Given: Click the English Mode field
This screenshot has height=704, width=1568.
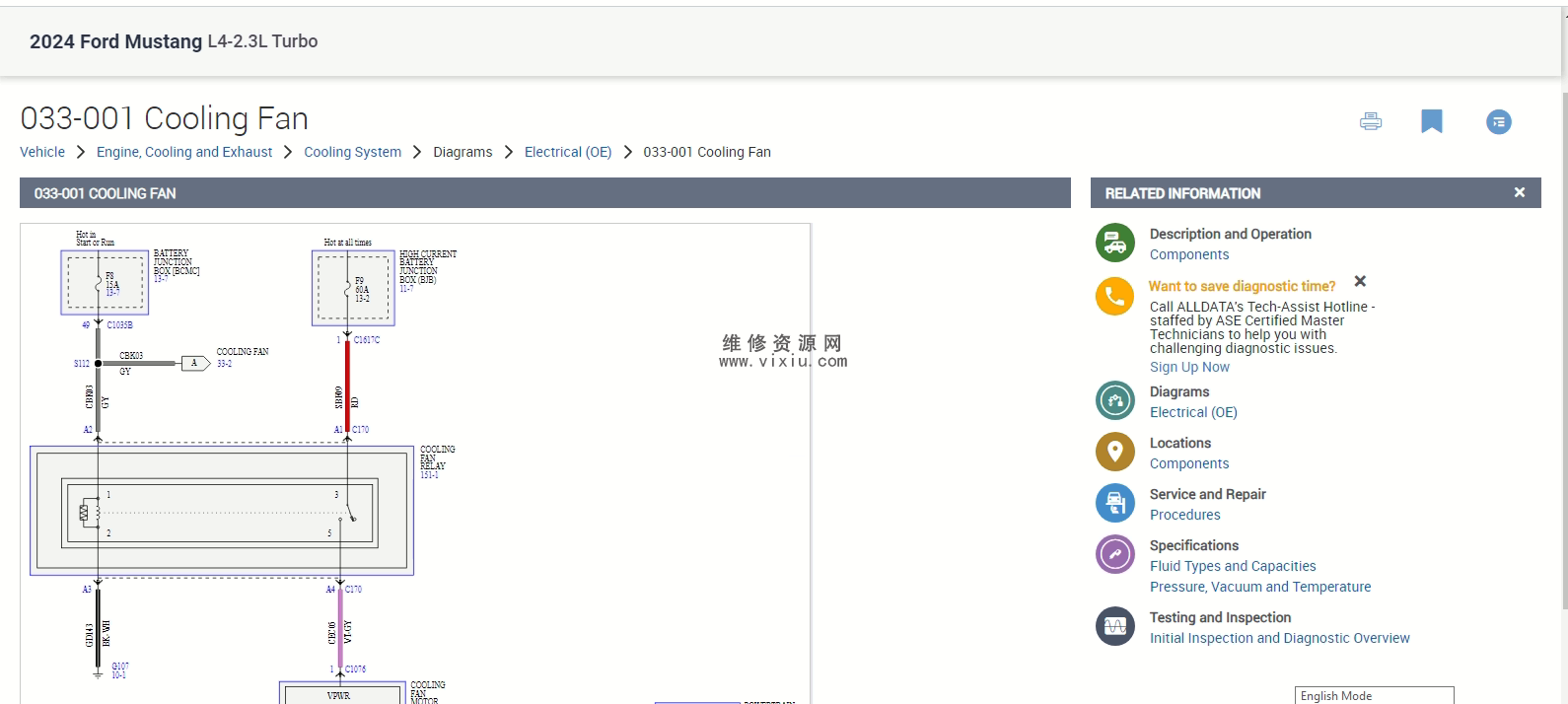Looking at the screenshot, I should (1375, 695).
